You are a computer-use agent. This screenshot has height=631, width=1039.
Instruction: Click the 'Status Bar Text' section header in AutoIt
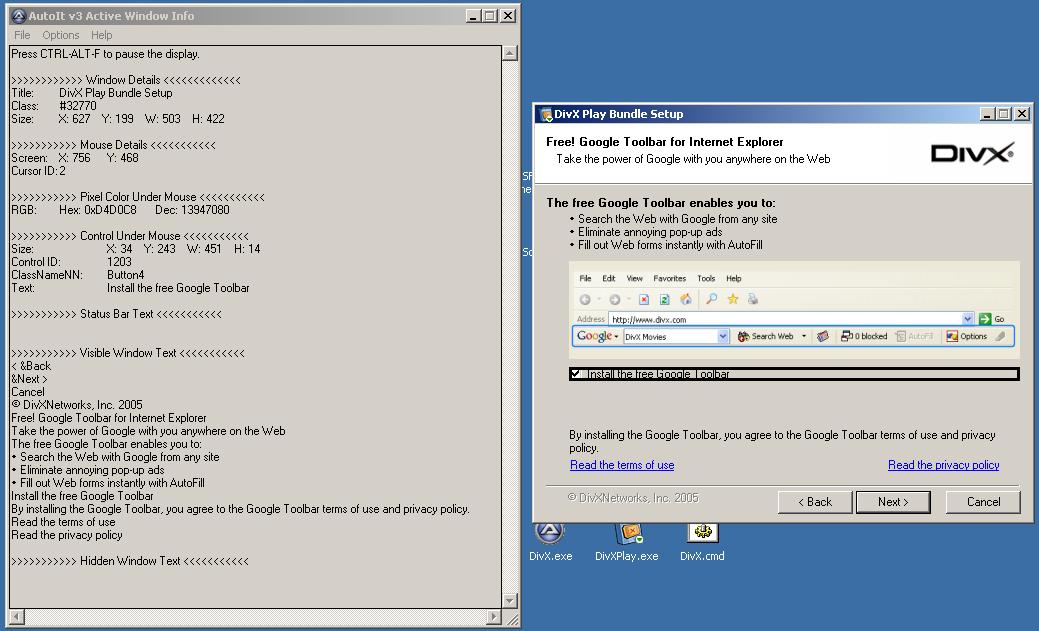(x=117, y=314)
